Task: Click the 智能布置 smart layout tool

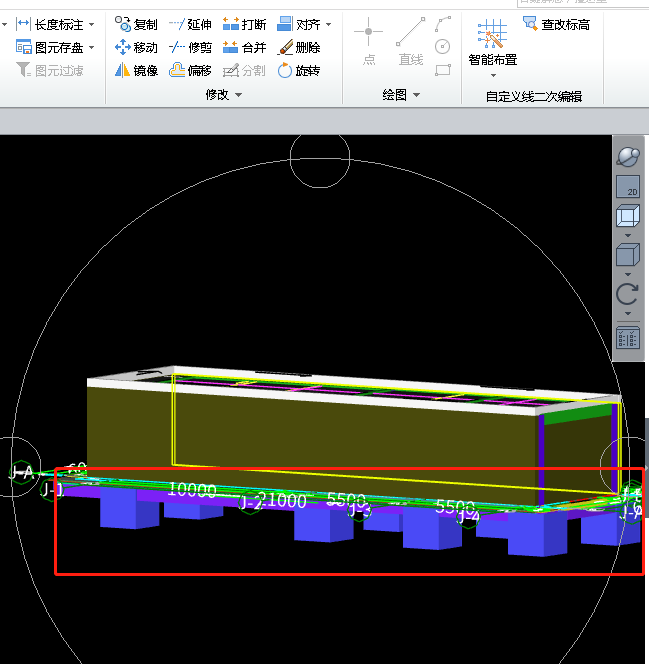Action: [x=492, y=42]
